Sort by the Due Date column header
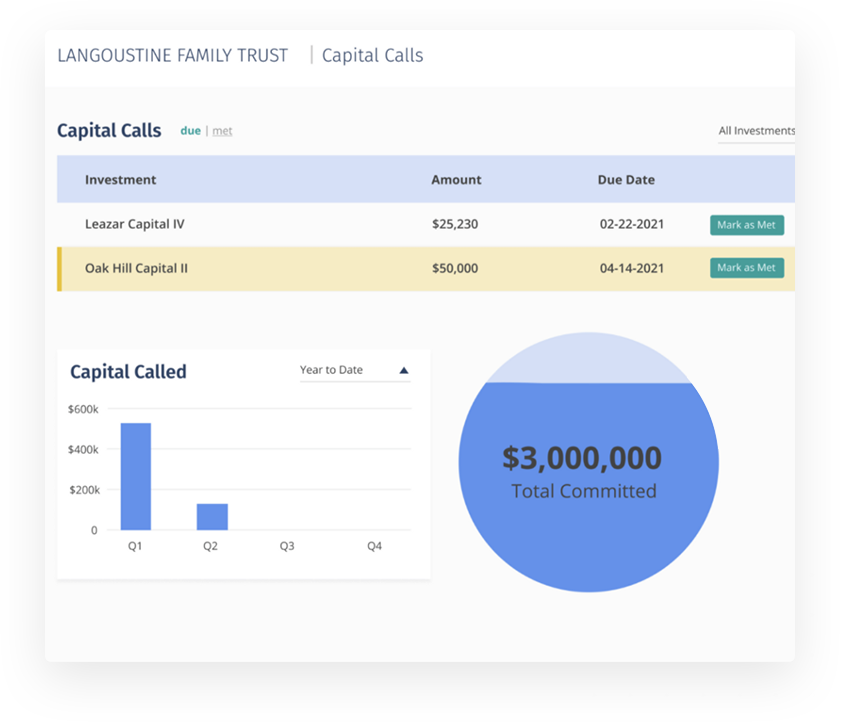Viewport: 851px width, 722px height. pos(626,180)
